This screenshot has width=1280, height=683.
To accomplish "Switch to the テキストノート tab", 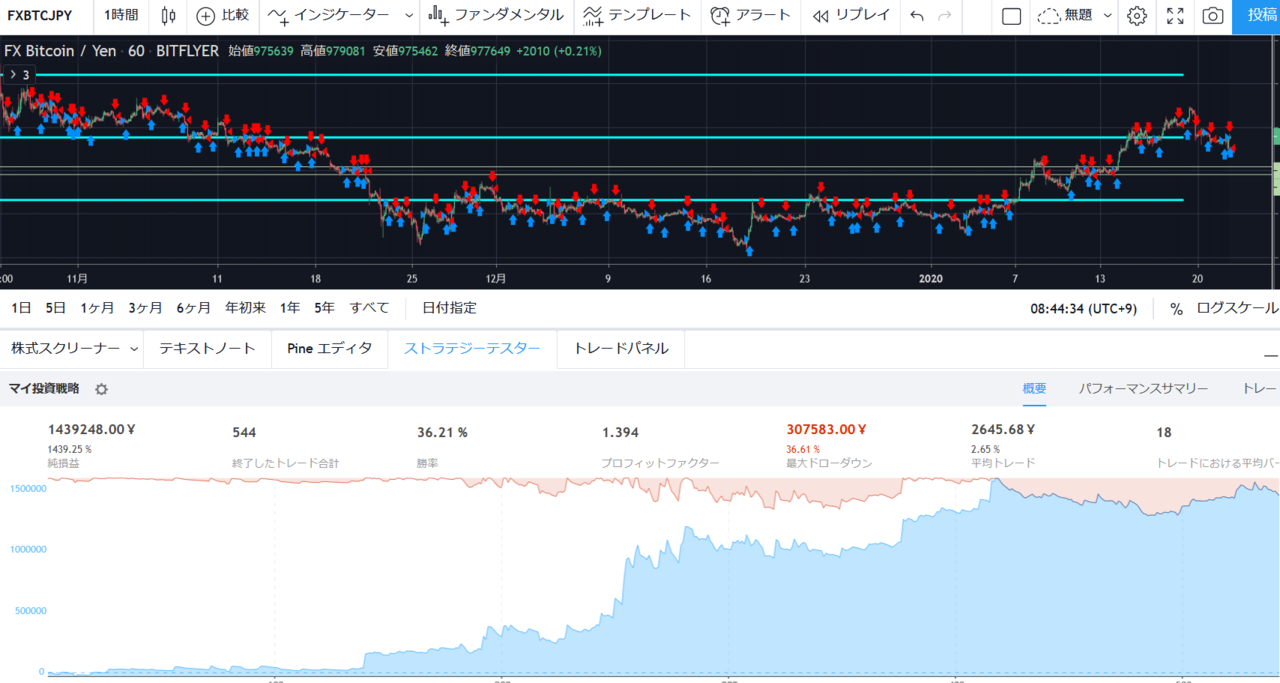I will point(207,349).
